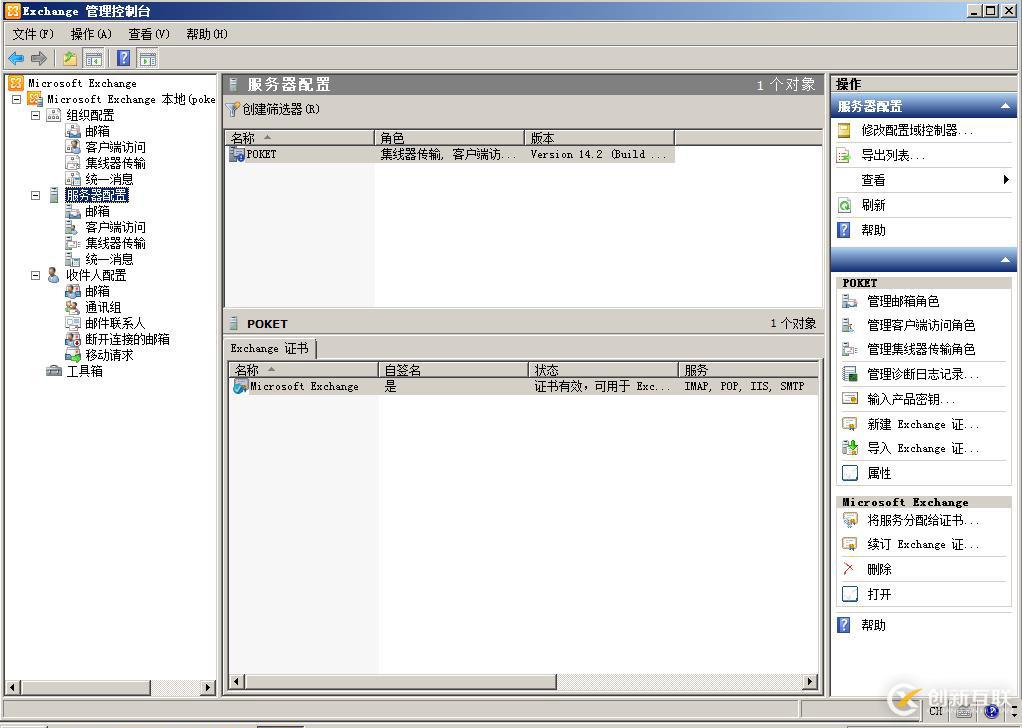Click the blue Help toolbar icon
Image resolution: width=1022 pixels, height=728 pixels.
(x=123, y=59)
